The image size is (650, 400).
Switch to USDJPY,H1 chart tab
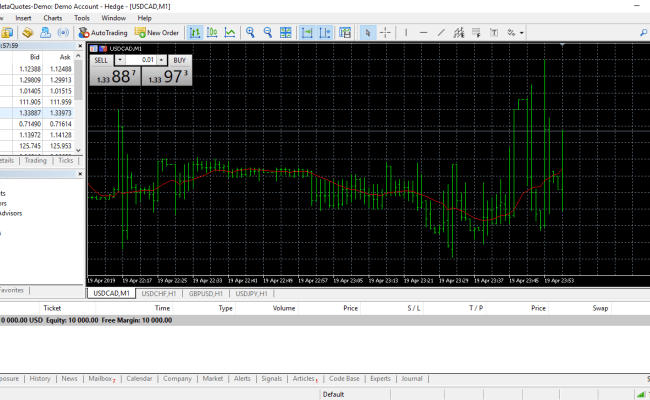tap(251, 293)
